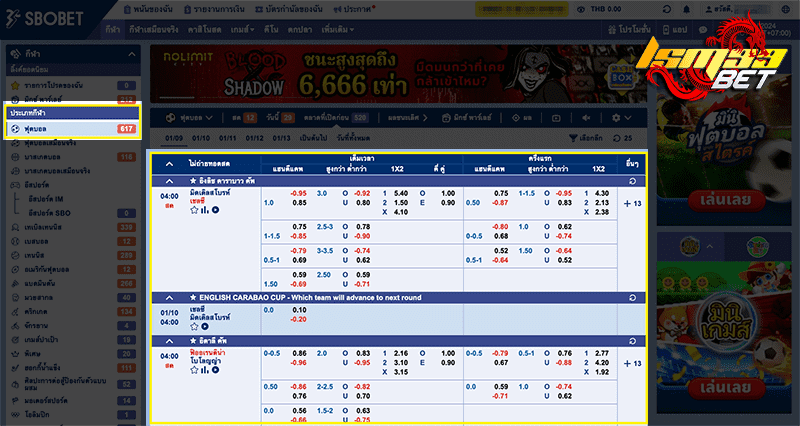Favorite the Fiorentina vs Bologna match star

coord(194,370)
